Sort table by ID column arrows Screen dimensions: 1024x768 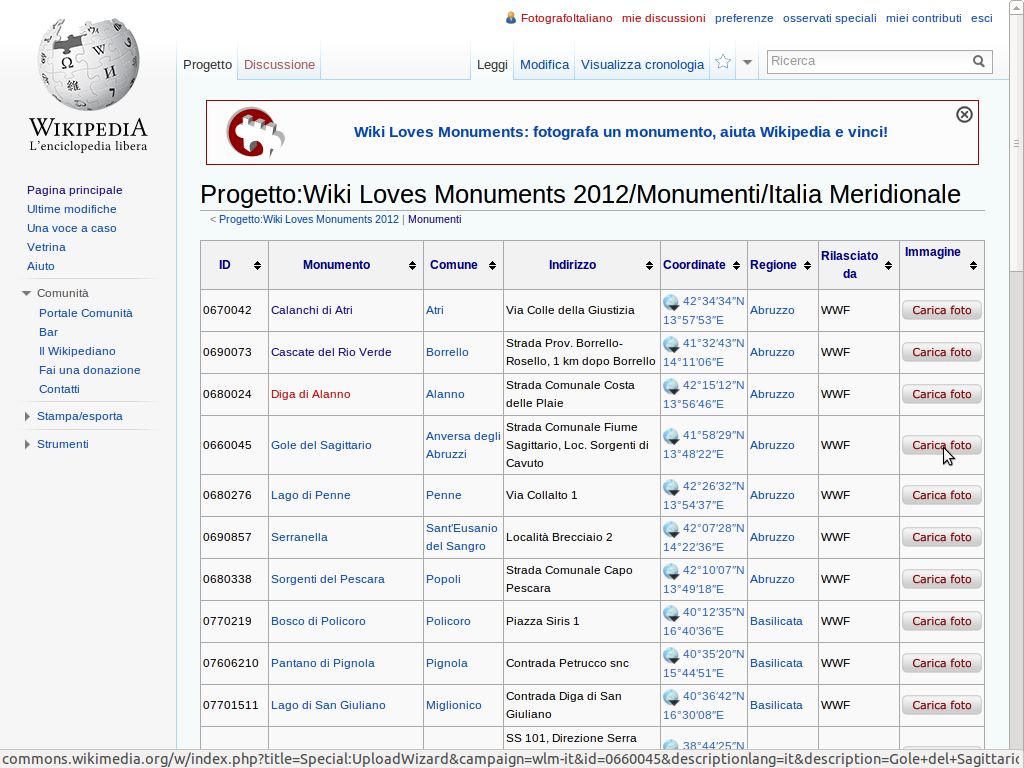[257, 265]
